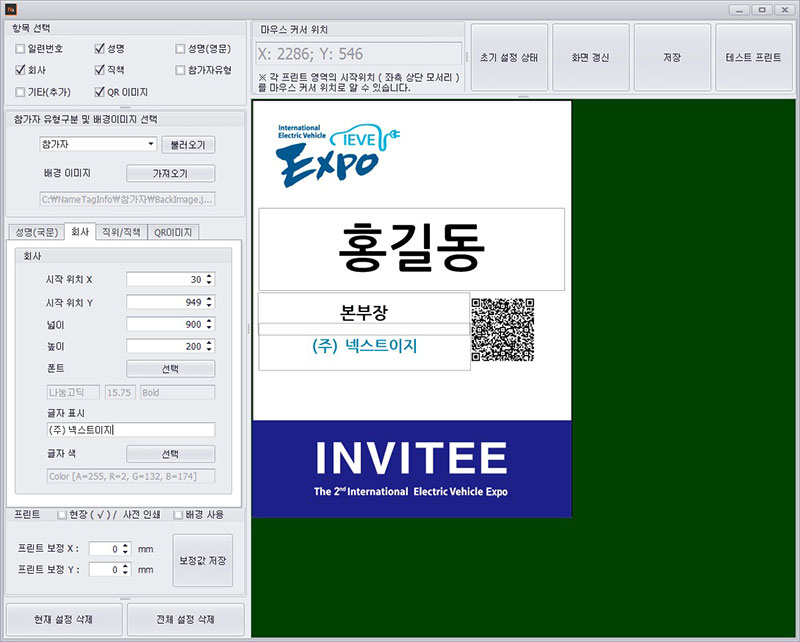Increase 높이 with up arrow

(209, 342)
